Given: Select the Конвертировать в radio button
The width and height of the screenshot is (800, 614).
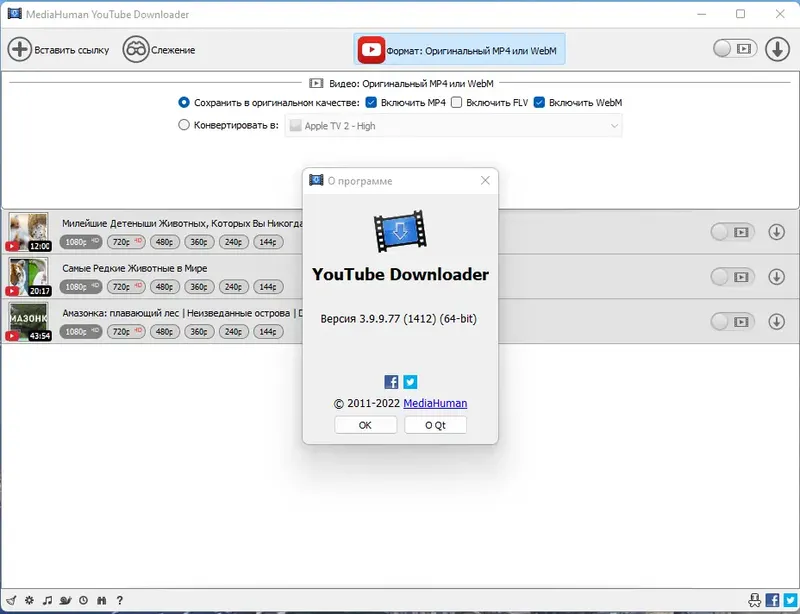Looking at the screenshot, I should pos(182,124).
